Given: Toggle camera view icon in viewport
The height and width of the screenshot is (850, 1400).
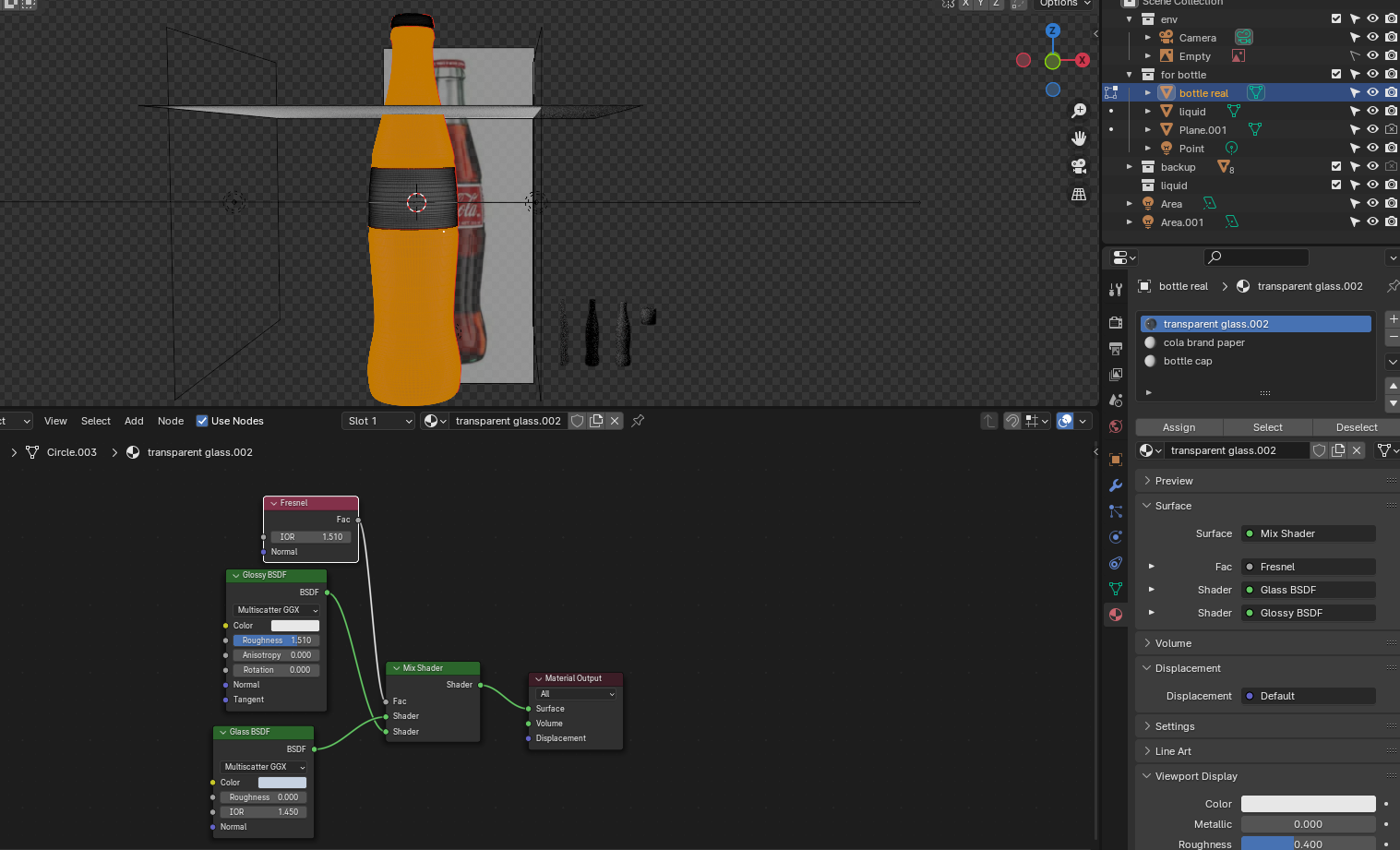Looking at the screenshot, I should [x=1079, y=166].
